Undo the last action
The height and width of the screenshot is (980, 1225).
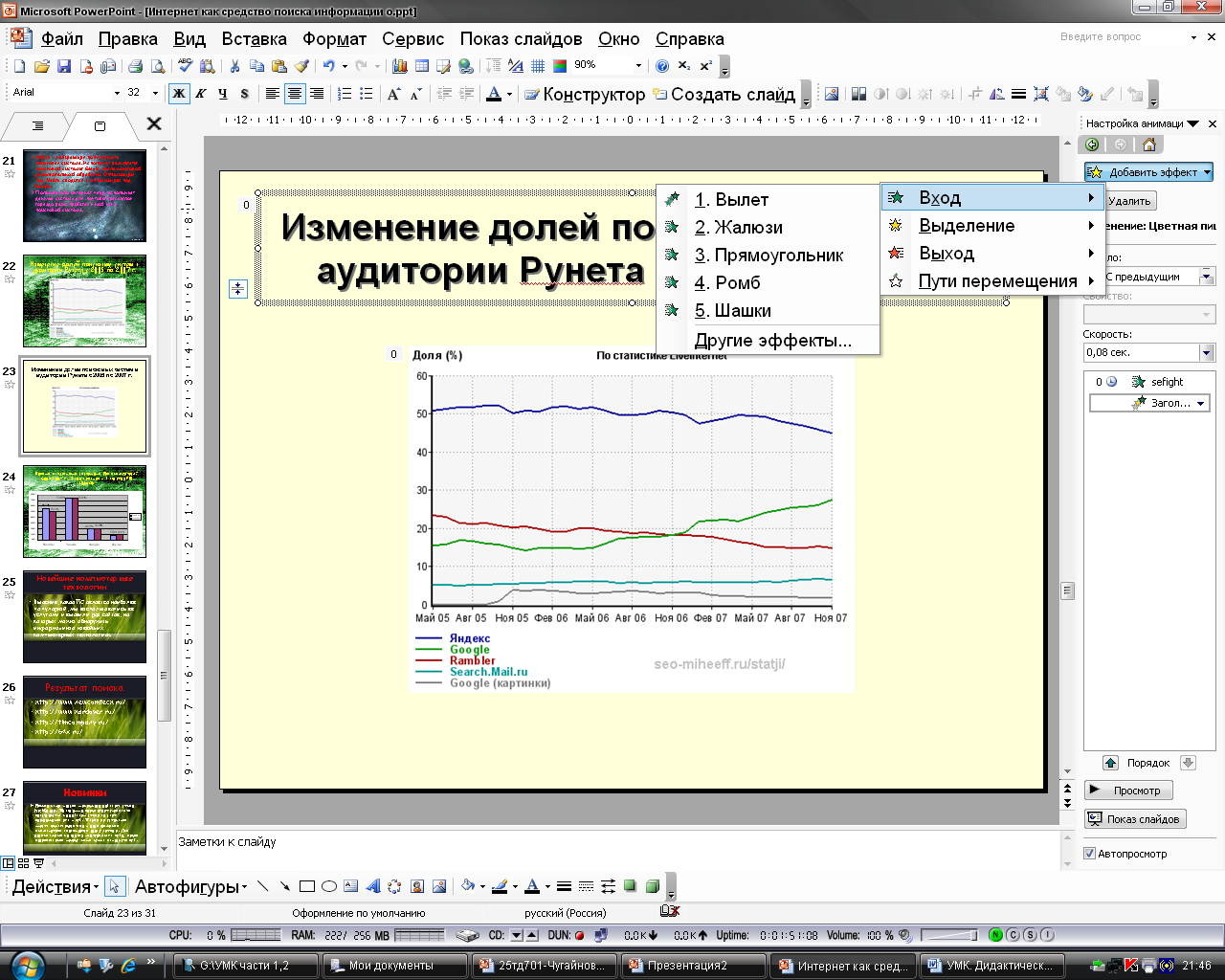328,66
